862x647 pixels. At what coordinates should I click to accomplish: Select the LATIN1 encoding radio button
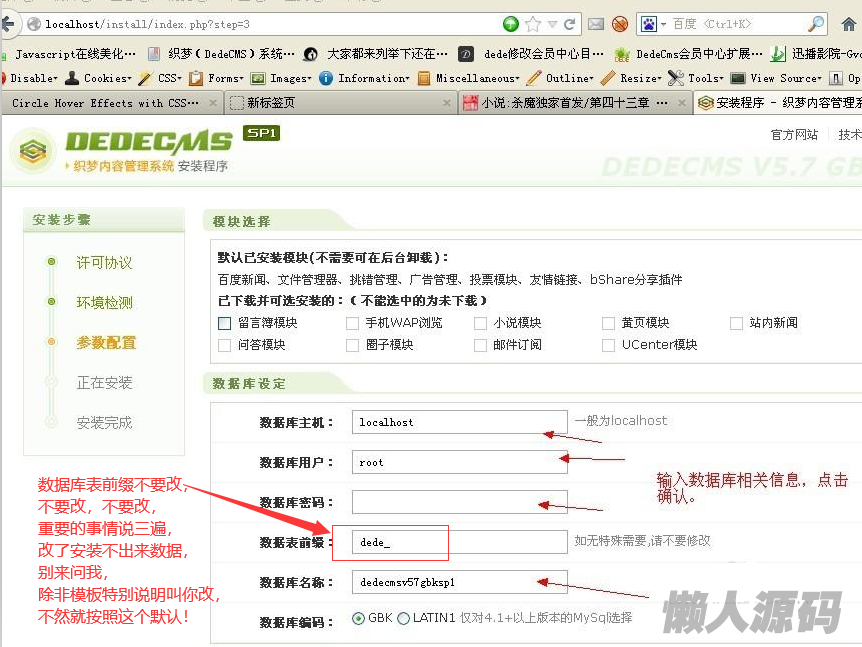click(404, 618)
